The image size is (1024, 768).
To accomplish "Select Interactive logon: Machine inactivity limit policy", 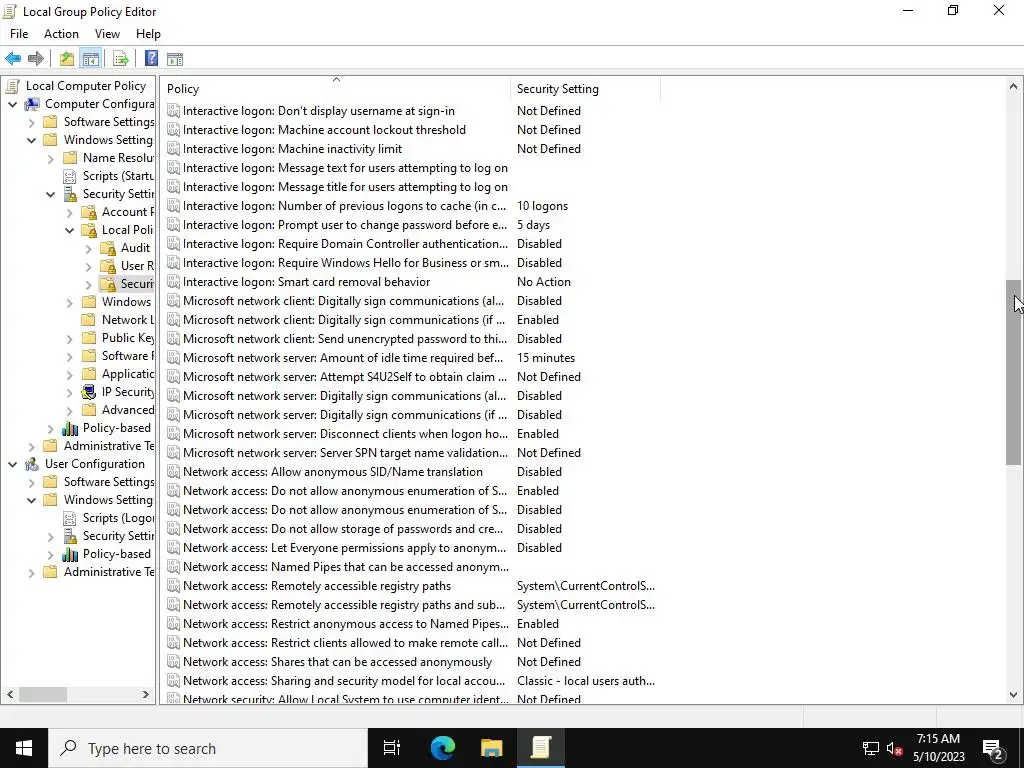I will (x=293, y=149).
